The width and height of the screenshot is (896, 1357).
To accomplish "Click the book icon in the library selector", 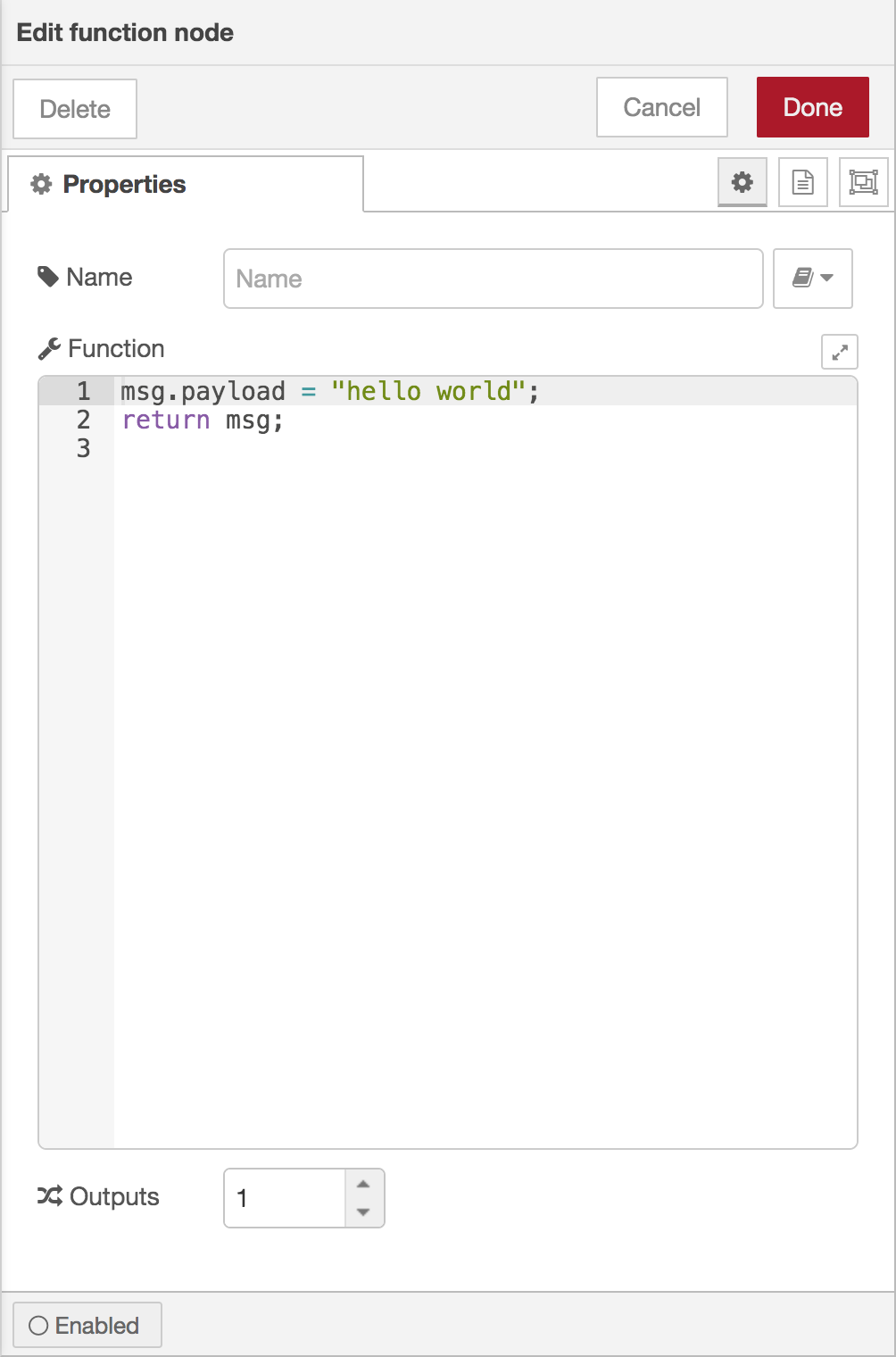I will click(x=804, y=279).
